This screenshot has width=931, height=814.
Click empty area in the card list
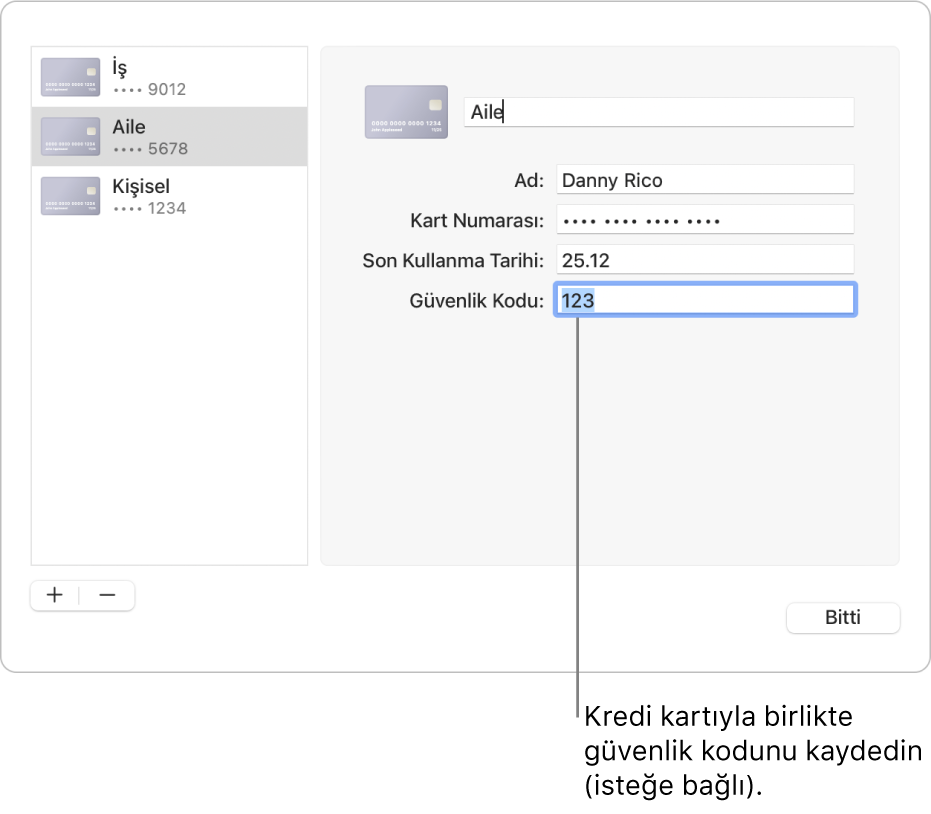pos(169,400)
